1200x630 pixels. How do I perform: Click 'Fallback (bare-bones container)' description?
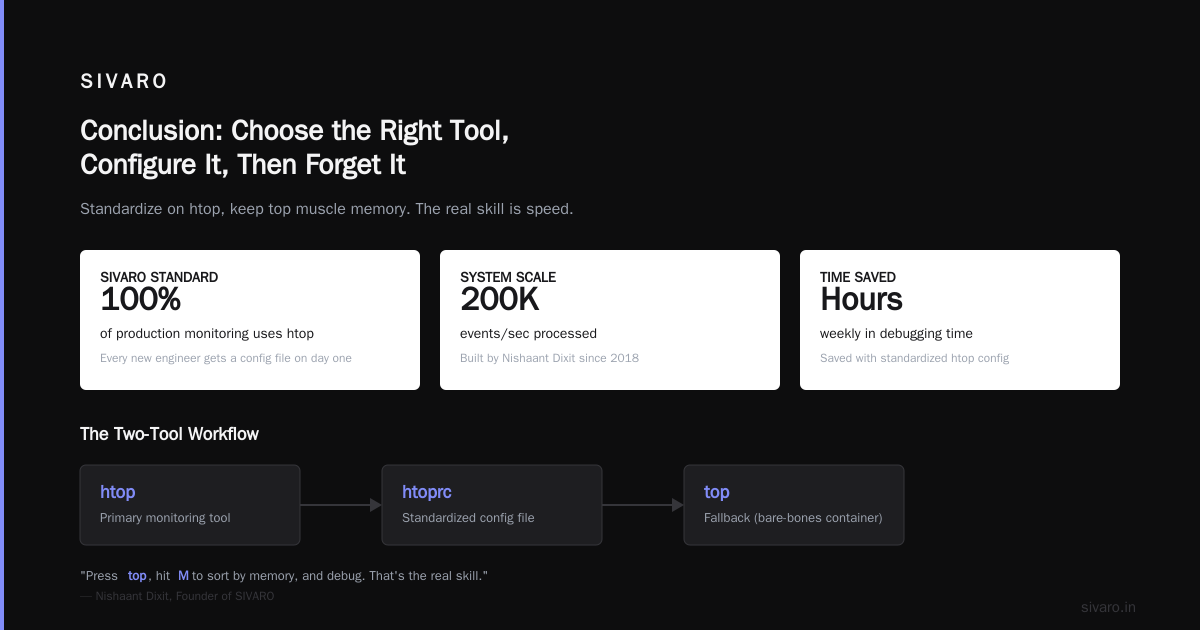793,518
